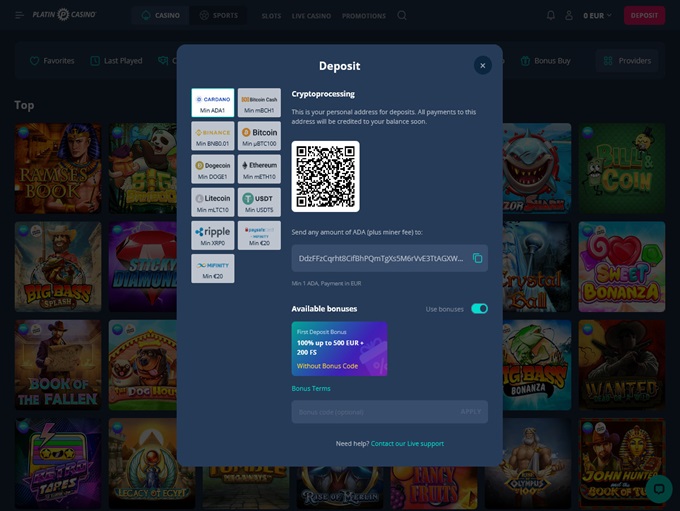Image resolution: width=680 pixels, height=511 pixels.
Task: Select USDT payment method
Action: pos(259,202)
